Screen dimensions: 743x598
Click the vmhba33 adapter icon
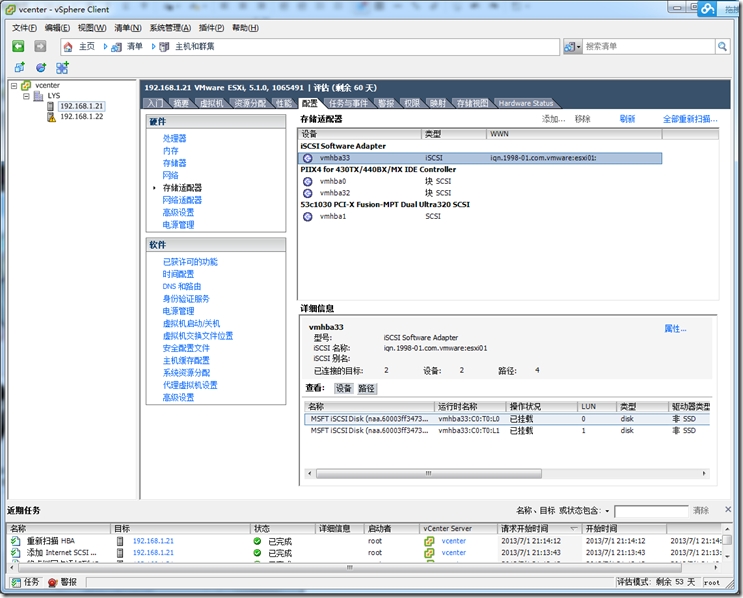point(308,158)
